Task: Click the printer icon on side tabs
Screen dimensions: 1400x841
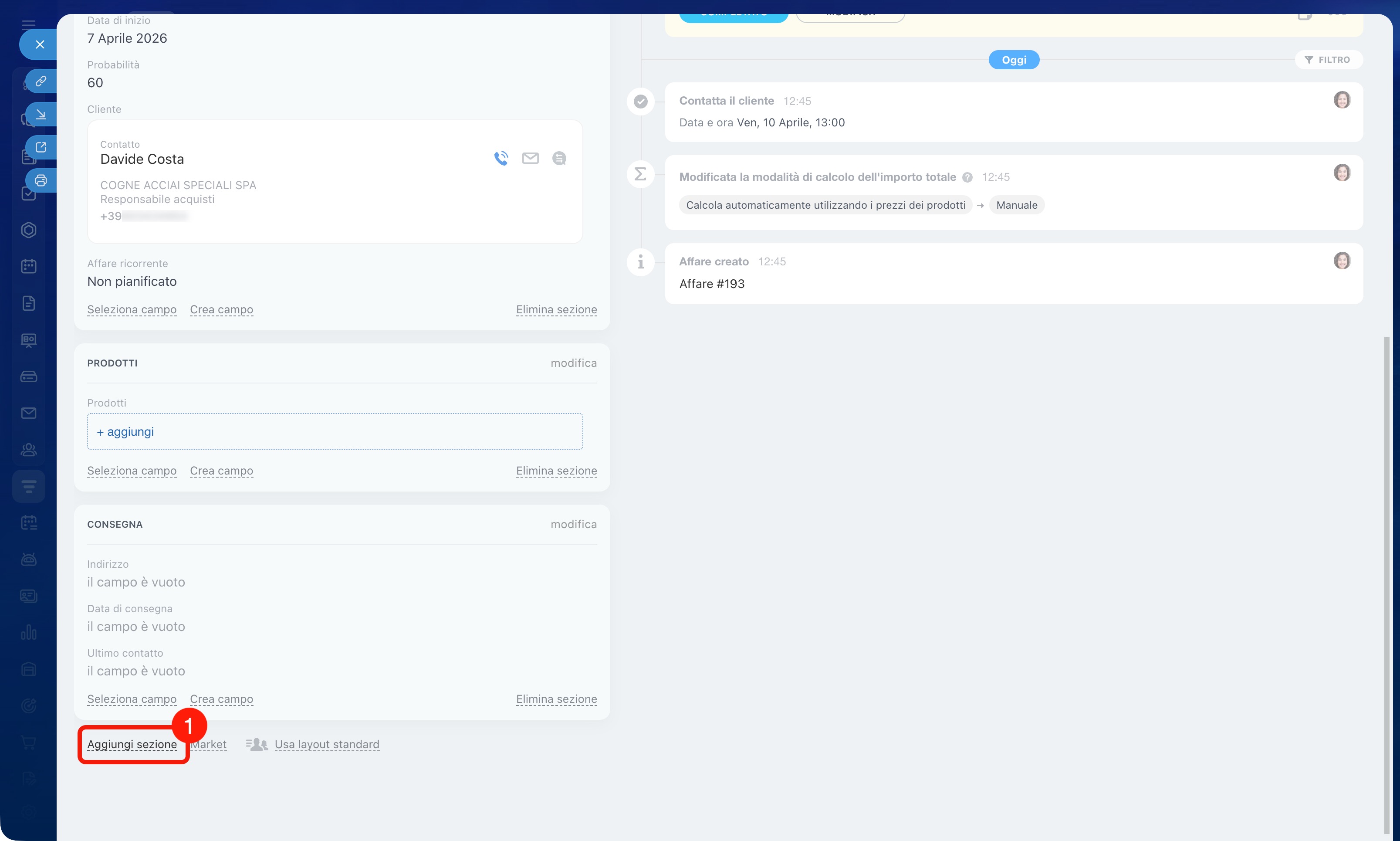Action: [x=41, y=181]
